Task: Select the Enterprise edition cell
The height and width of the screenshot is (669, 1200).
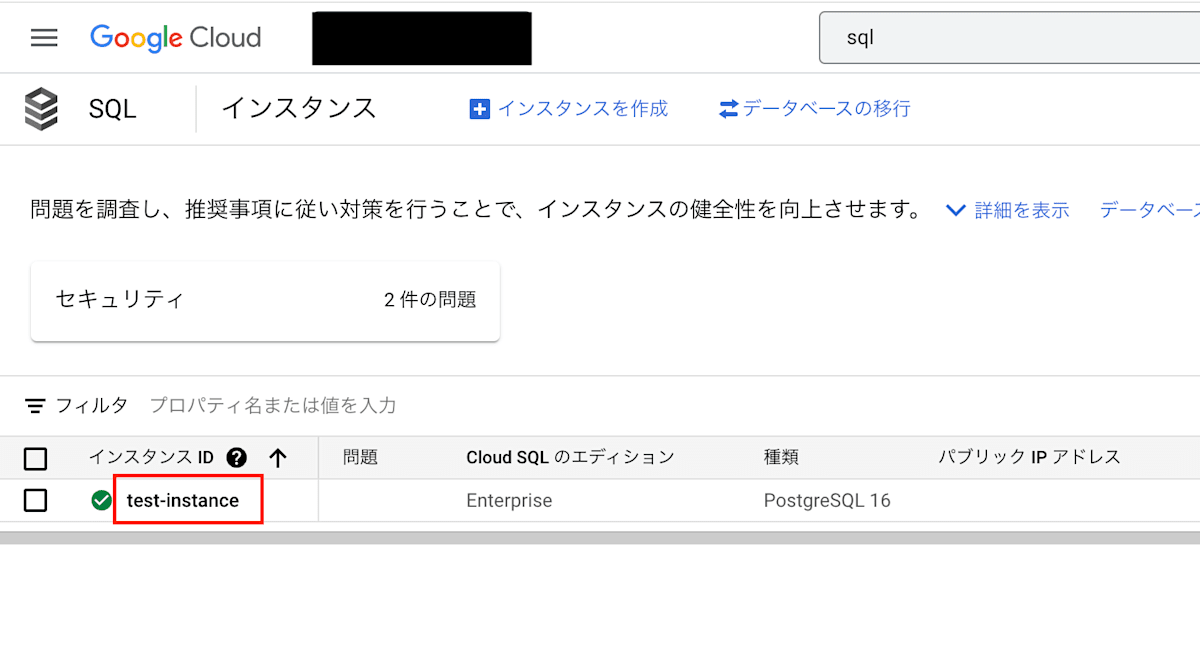Action: [x=509, y=500]
